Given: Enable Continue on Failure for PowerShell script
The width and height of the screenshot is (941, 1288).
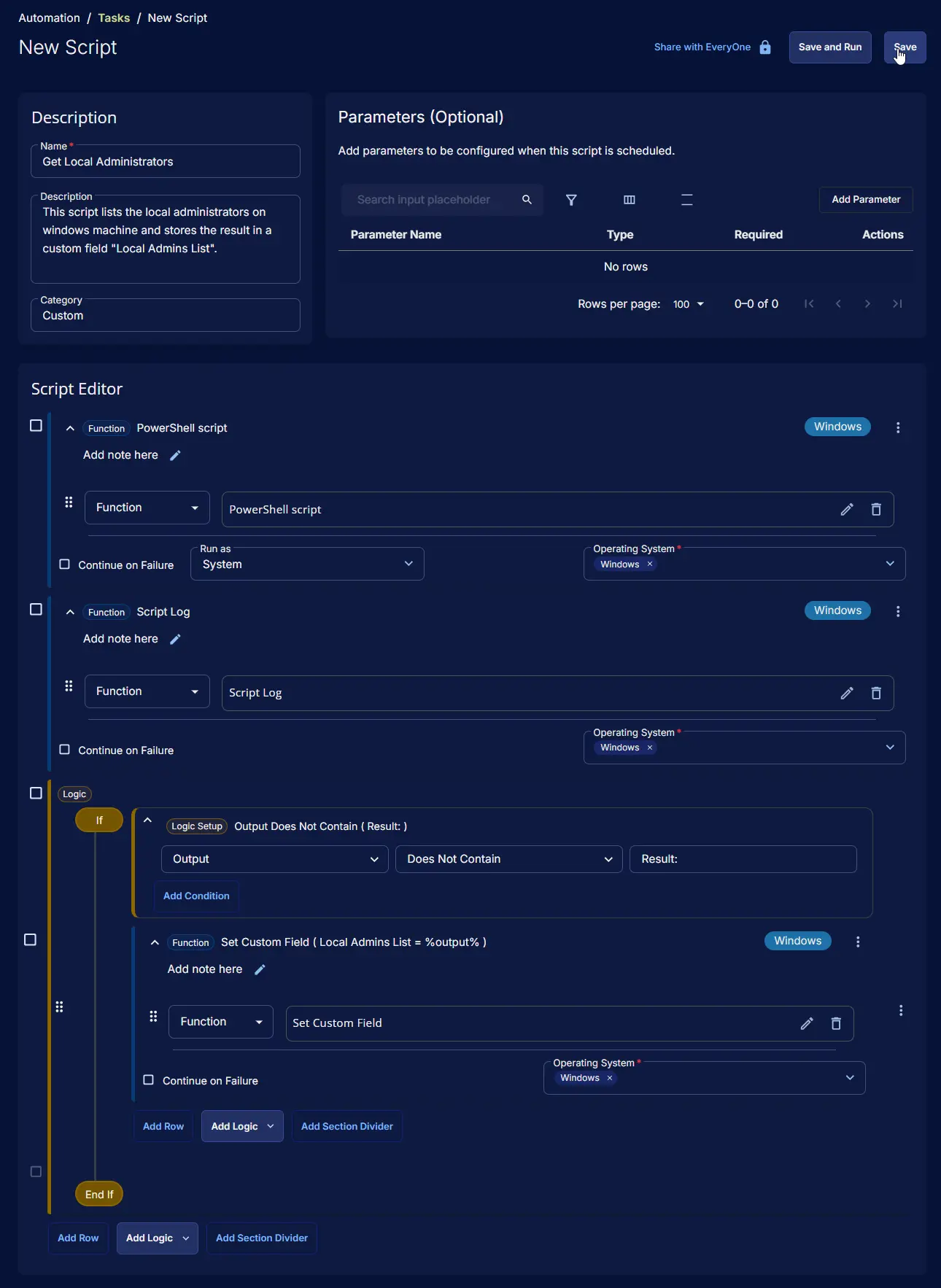Looking at the screenshot, I should coord(65,565).
